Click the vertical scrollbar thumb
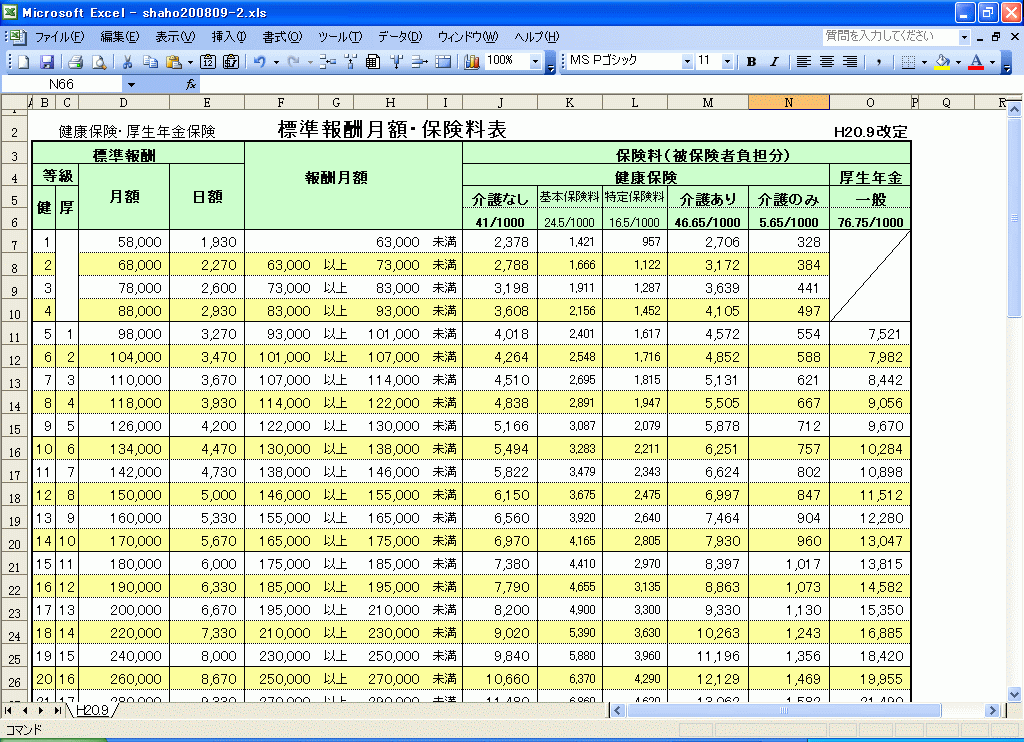The height and width of the screenshot is (742, 1024). (1014, 217)
